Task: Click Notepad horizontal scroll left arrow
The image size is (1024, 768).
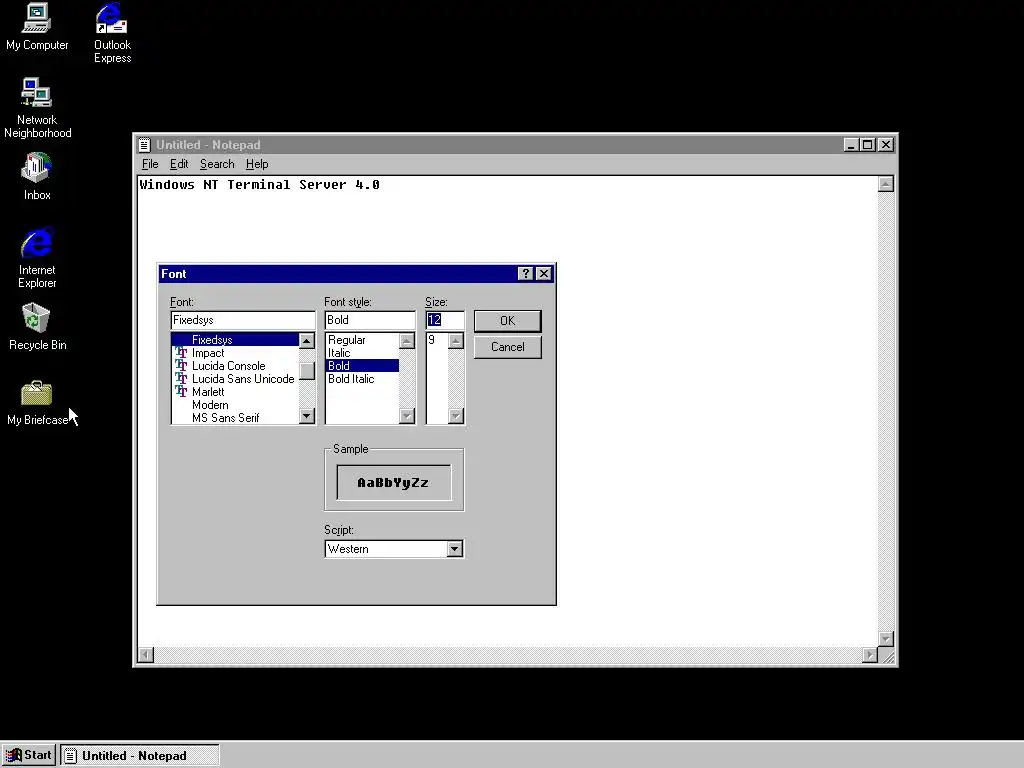Action: tap(146, 654)
